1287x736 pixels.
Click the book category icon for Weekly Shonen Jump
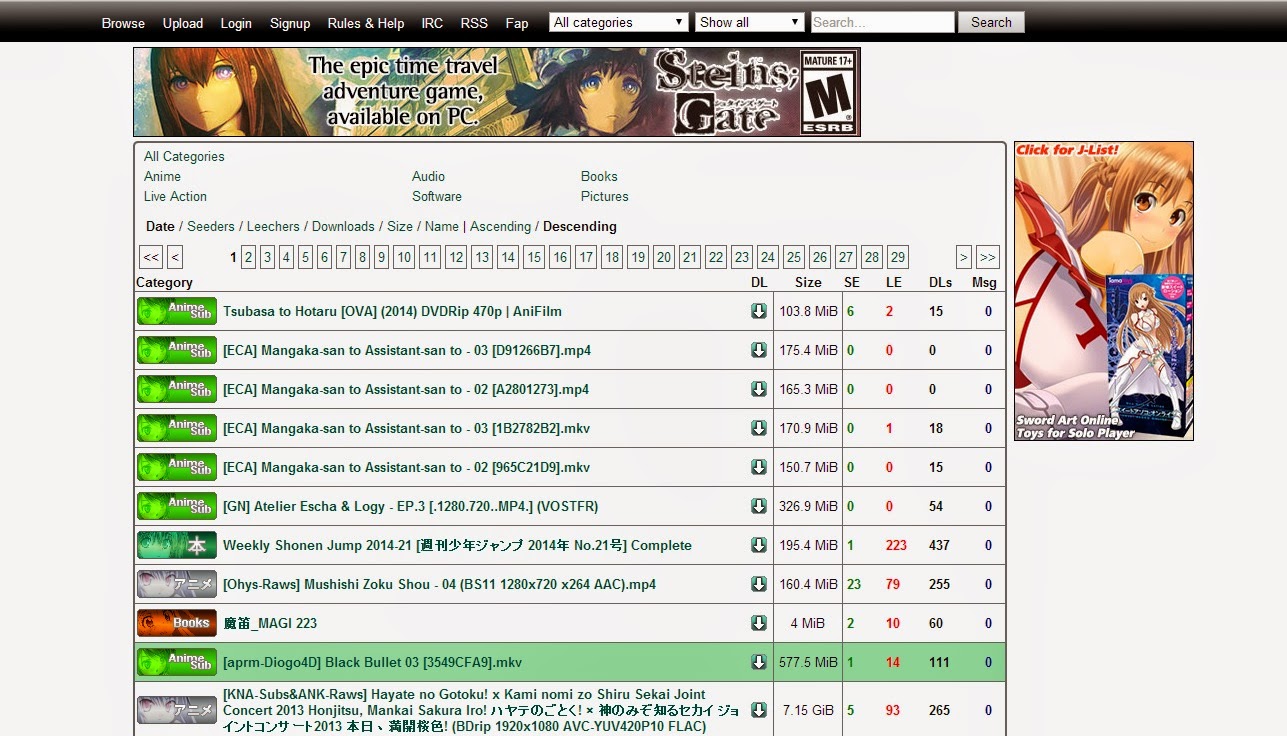(x=177, y=545)
